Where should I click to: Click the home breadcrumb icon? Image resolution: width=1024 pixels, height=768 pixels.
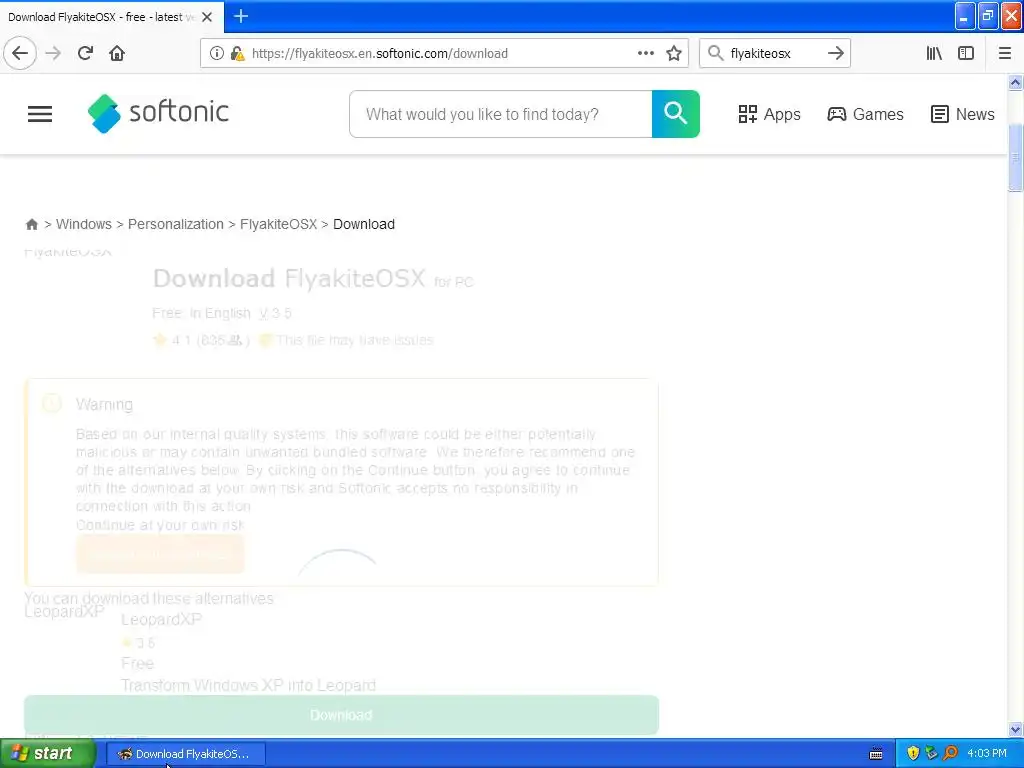click(31, 225)
